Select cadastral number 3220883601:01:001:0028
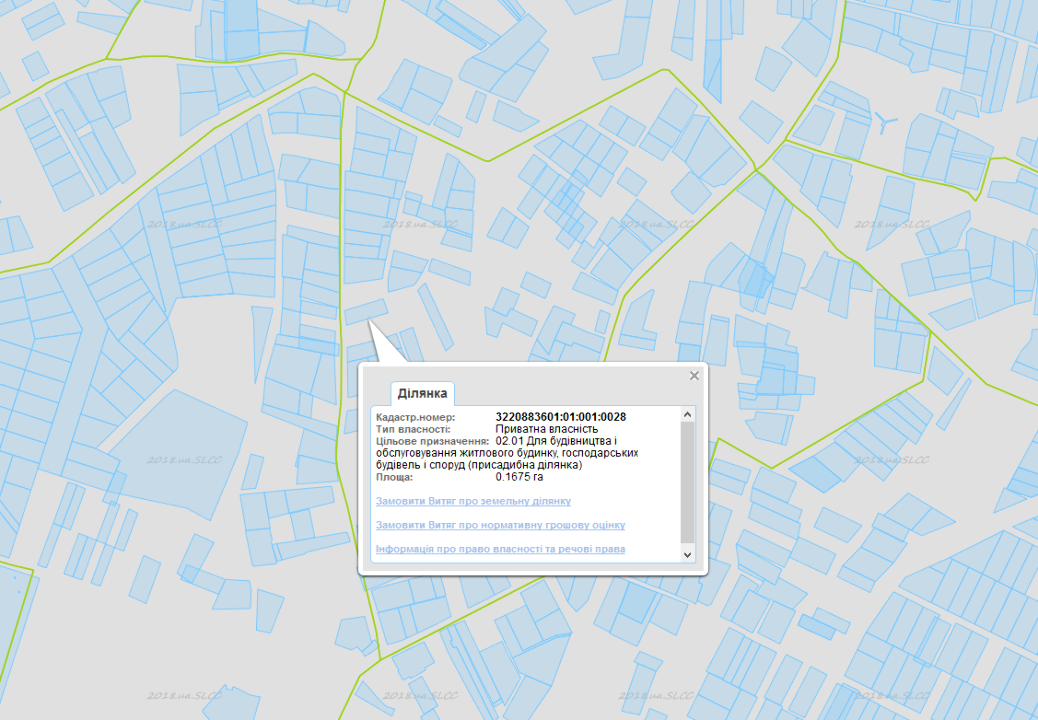The image size is (1038, 720). tap(561, 417)
